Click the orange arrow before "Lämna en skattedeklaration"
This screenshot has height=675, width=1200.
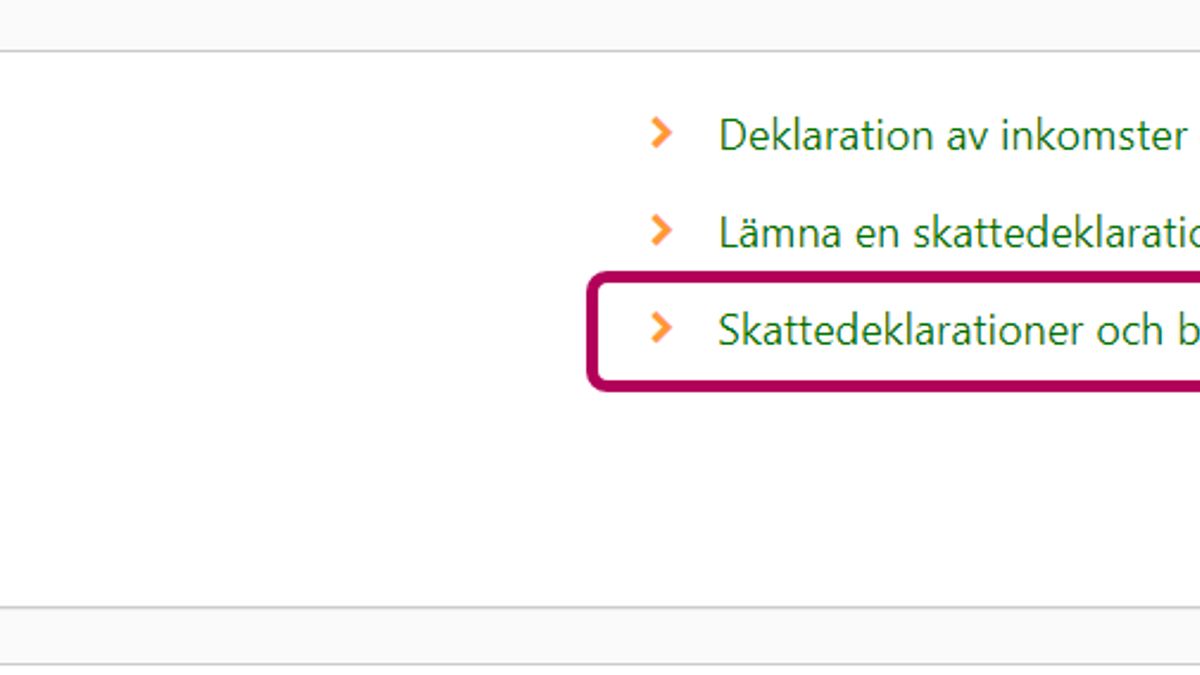point(660,231)
